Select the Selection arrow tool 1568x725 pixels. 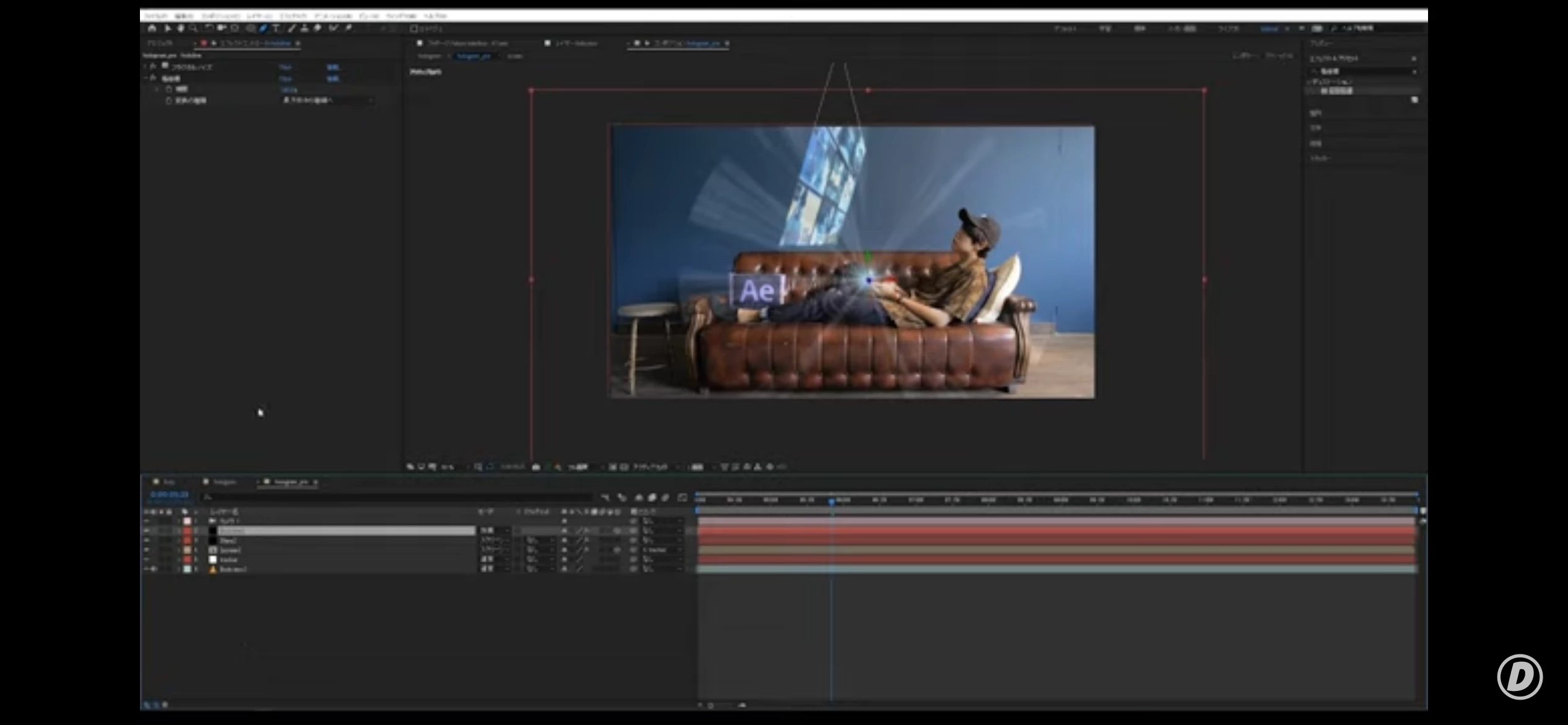click(x=167, y=29)
